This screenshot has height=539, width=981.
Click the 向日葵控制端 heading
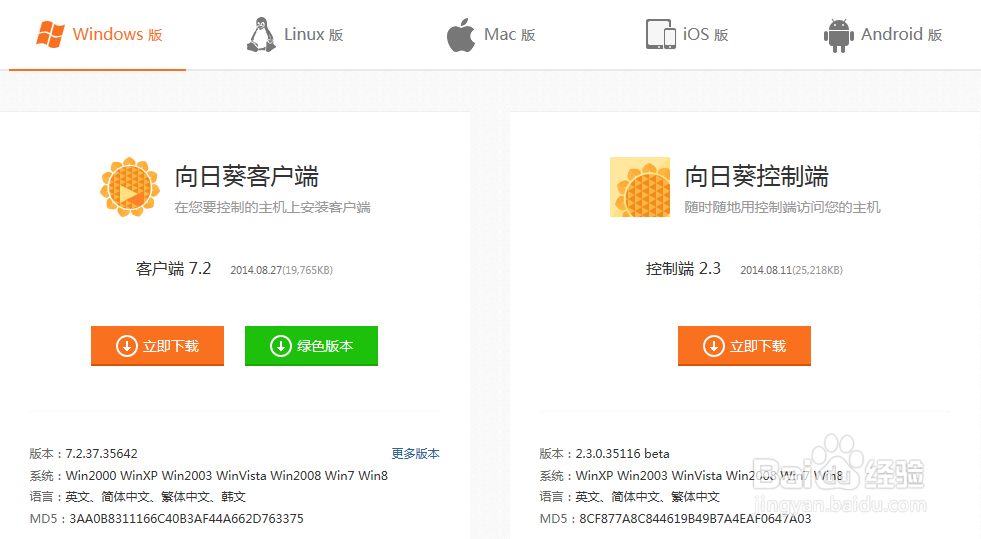pos(756,176)
